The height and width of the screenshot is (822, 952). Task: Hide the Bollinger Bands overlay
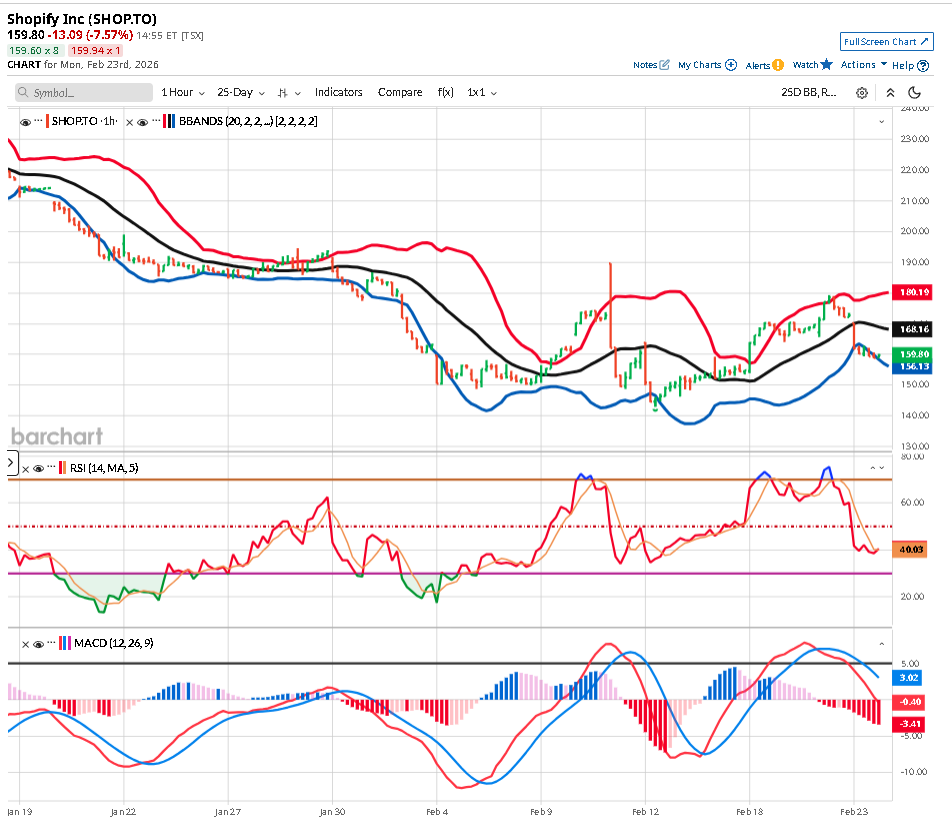pyautogui.click(x=143, y=121)
